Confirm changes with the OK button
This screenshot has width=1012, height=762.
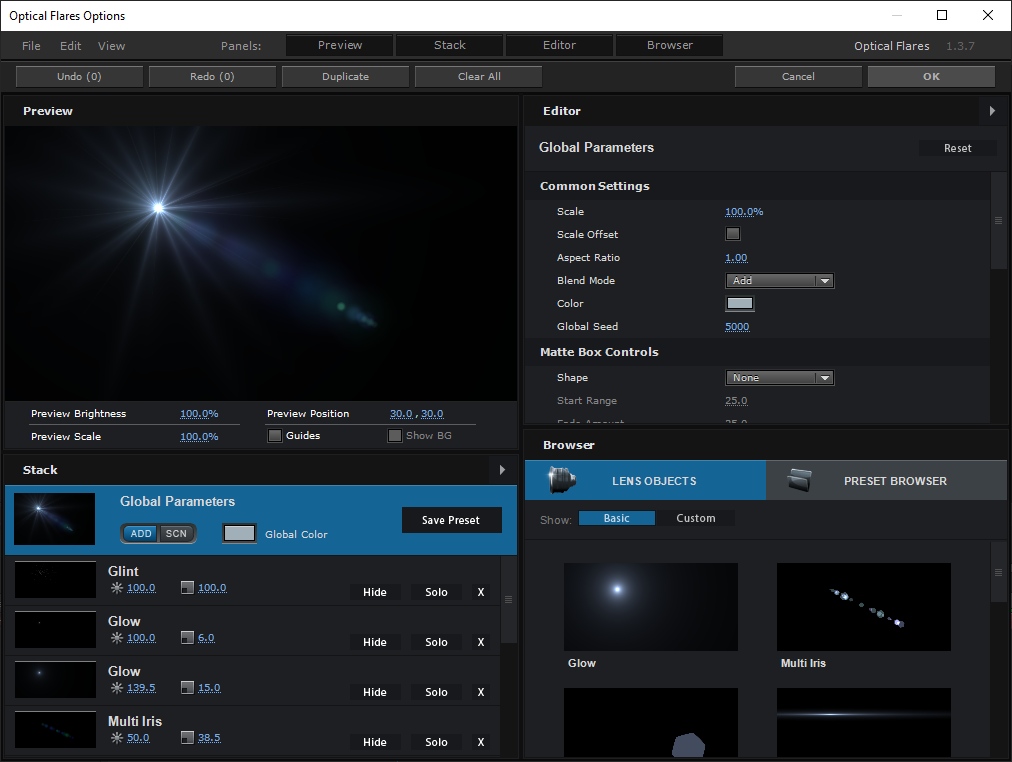(x=931, y=76)
